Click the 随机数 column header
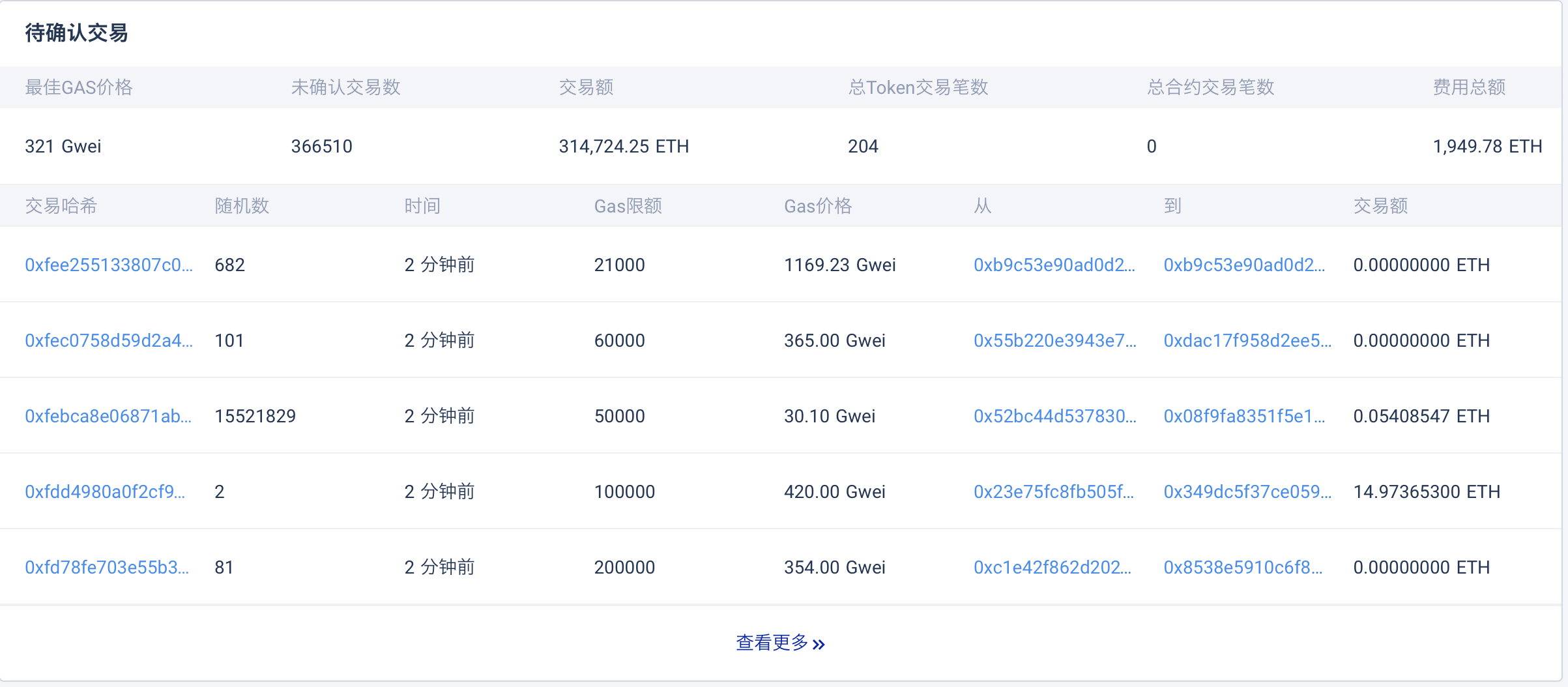 click(242, 206)
